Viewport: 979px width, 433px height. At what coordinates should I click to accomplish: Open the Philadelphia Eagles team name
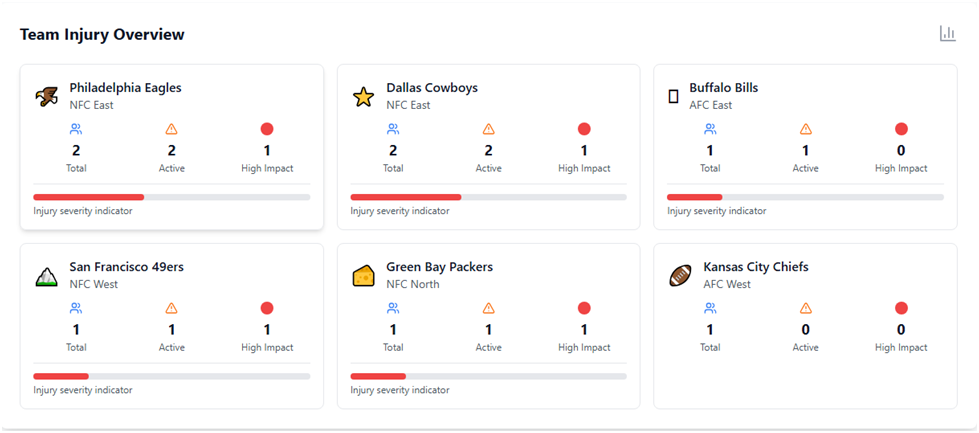[125, 88]
